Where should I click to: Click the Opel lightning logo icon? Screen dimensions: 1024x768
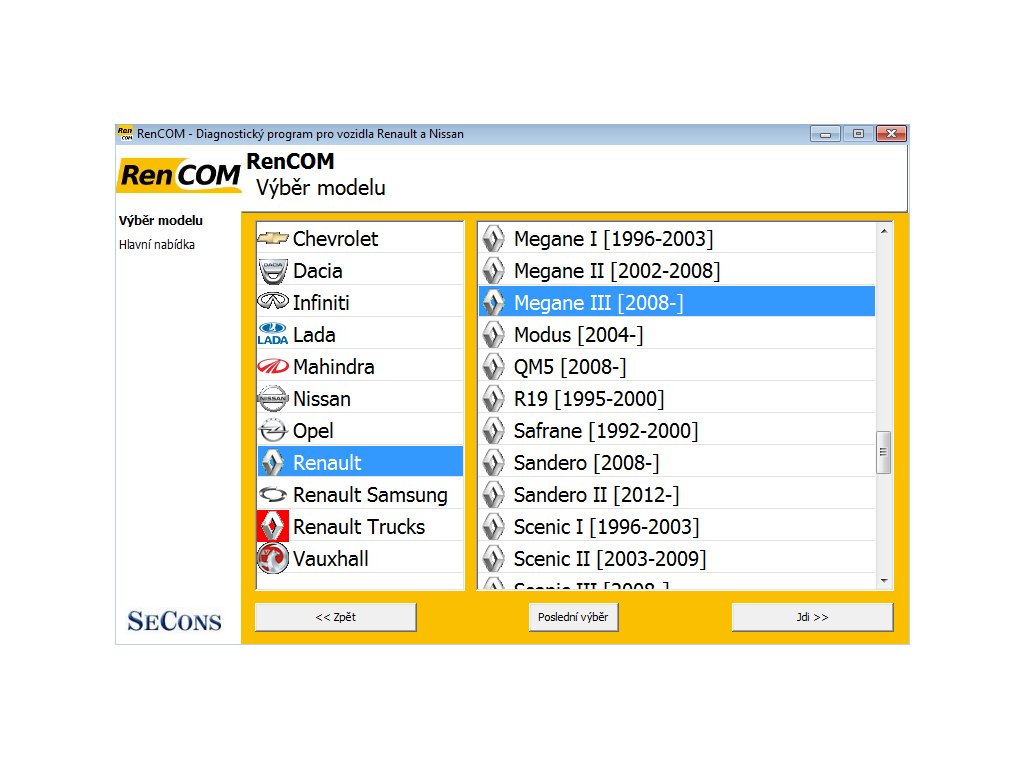click(x=272, y=430)
